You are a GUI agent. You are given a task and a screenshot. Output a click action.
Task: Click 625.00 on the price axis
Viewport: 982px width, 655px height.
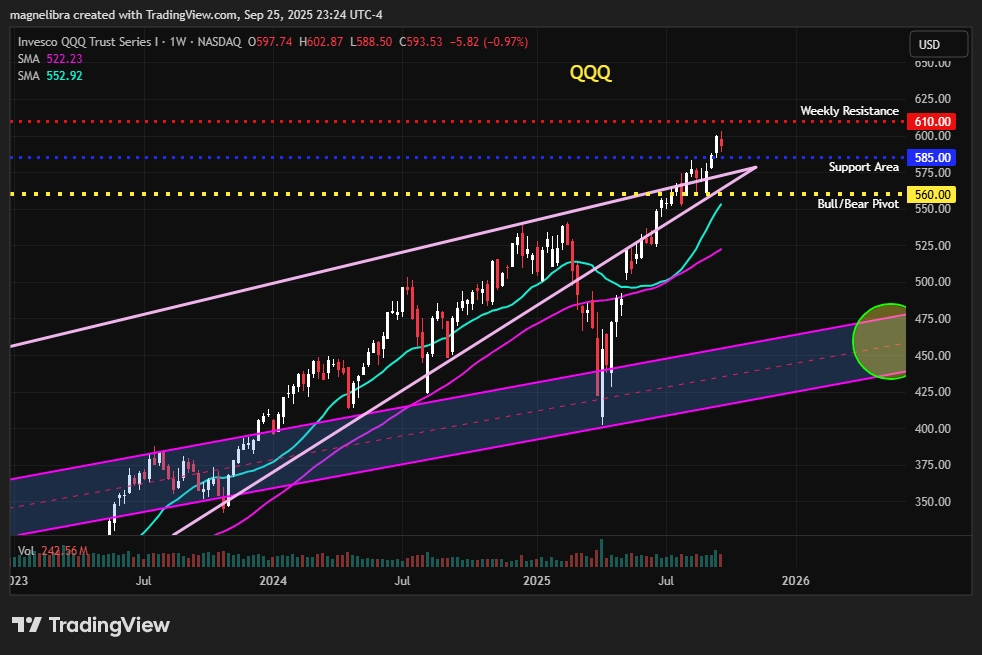(x=933, y=99)
